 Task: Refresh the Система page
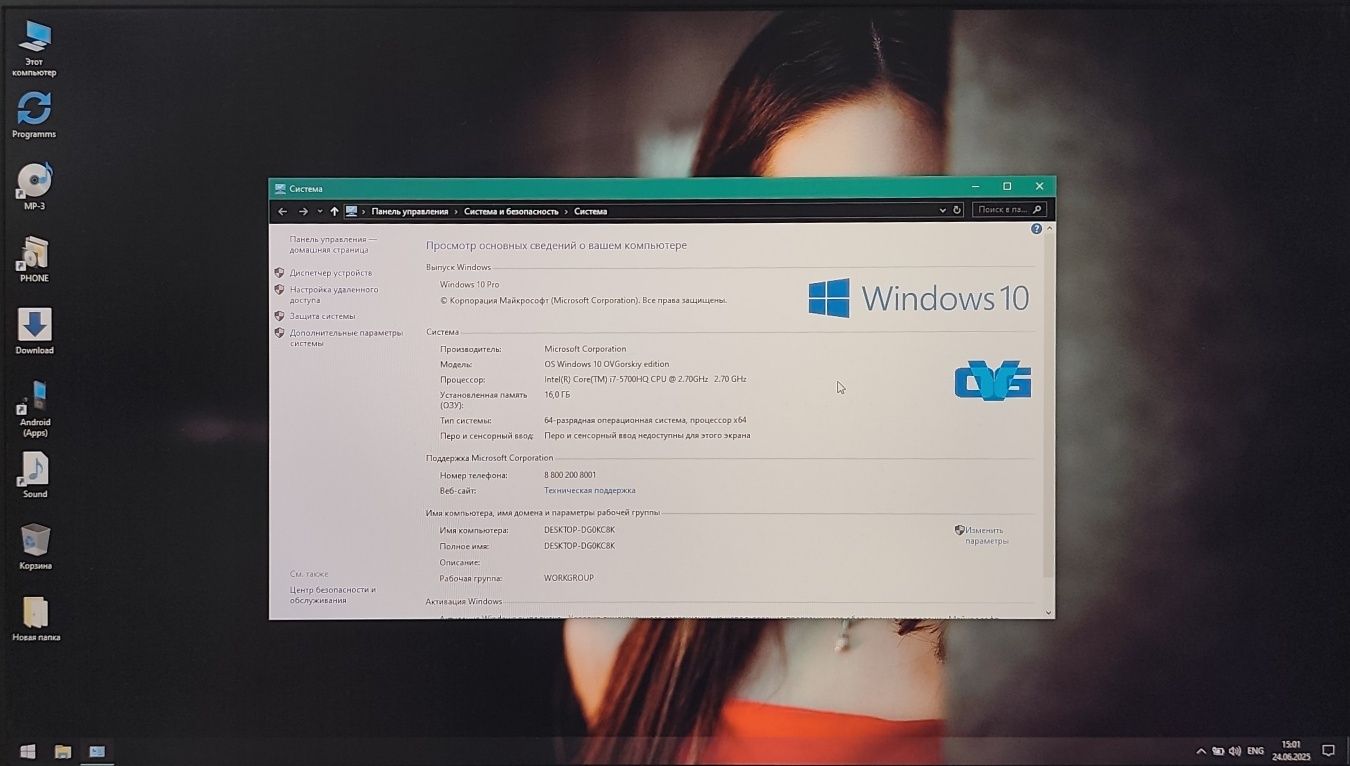[957, 210]
